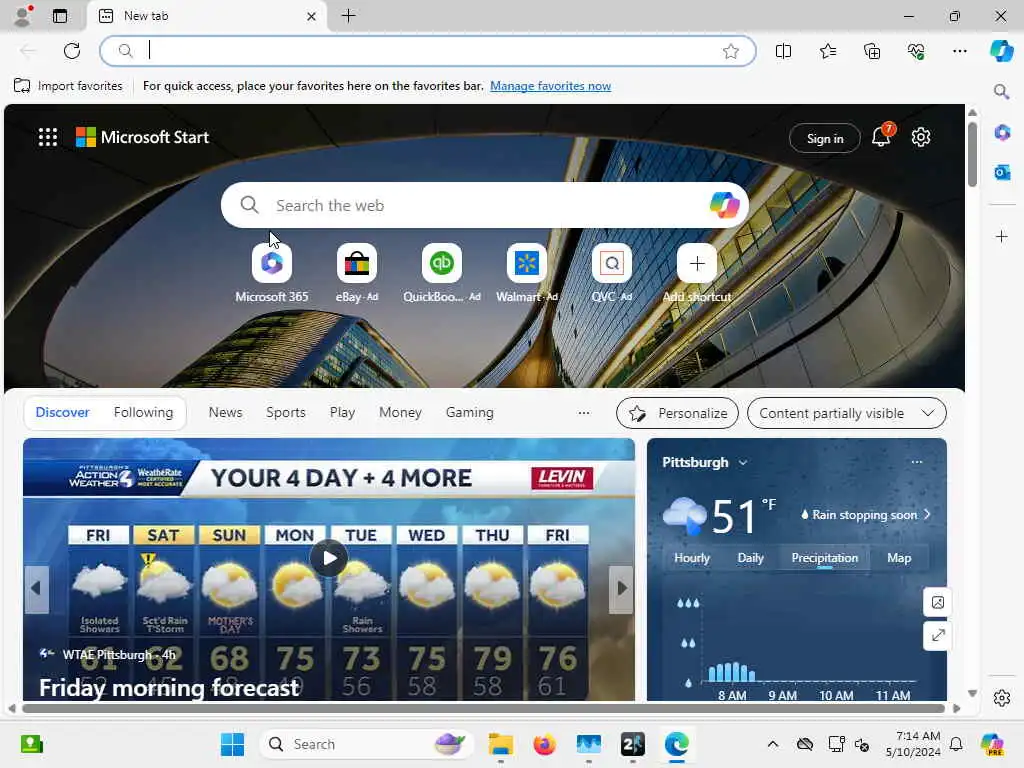Open sidebar settings gear
Image resolution: width=1024 pixels, height=768 pixels.
pos(1002,697)
